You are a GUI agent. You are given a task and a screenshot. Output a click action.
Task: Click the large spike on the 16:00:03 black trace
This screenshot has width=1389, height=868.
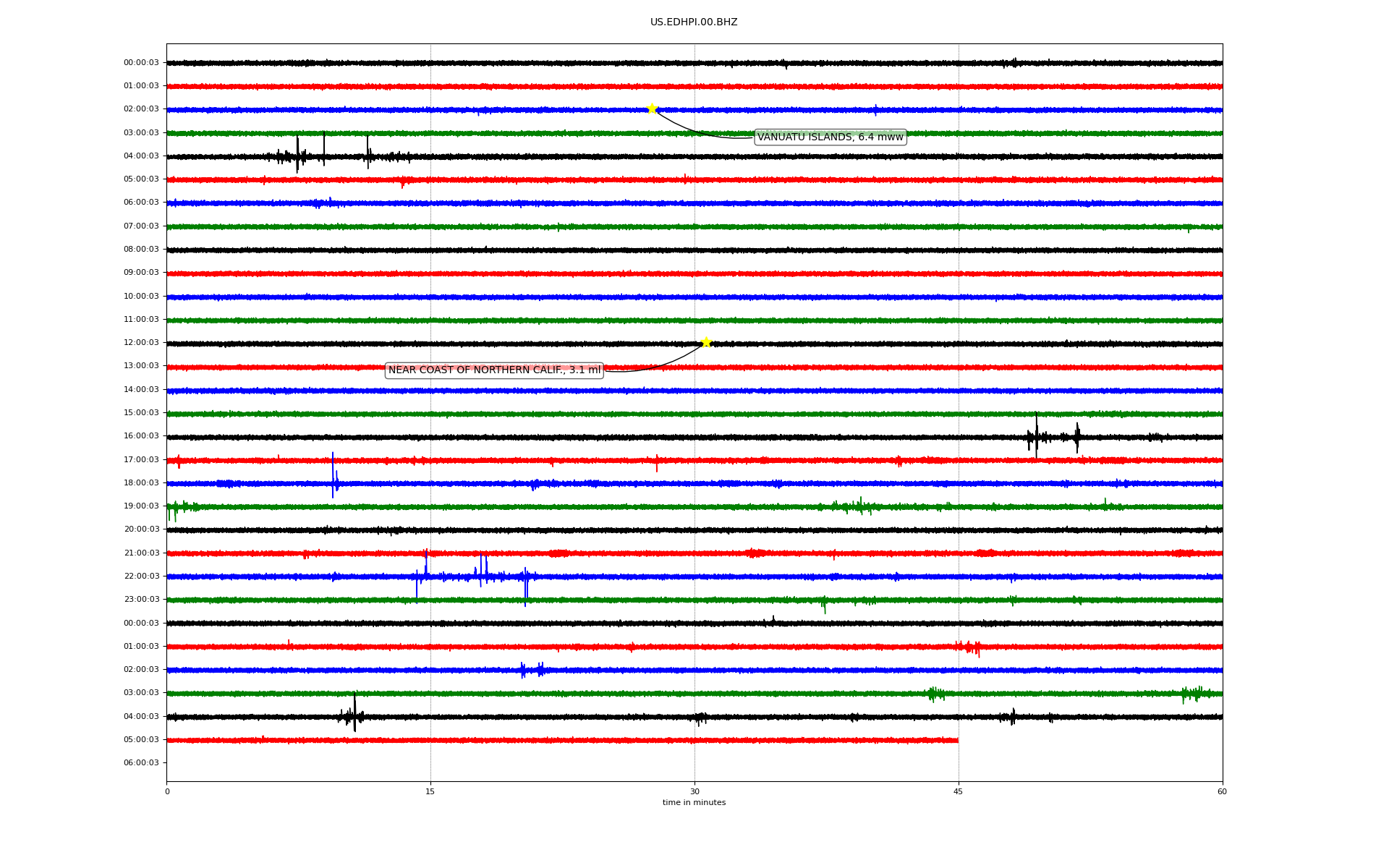pyautogui.click(x=1036, y=434)
